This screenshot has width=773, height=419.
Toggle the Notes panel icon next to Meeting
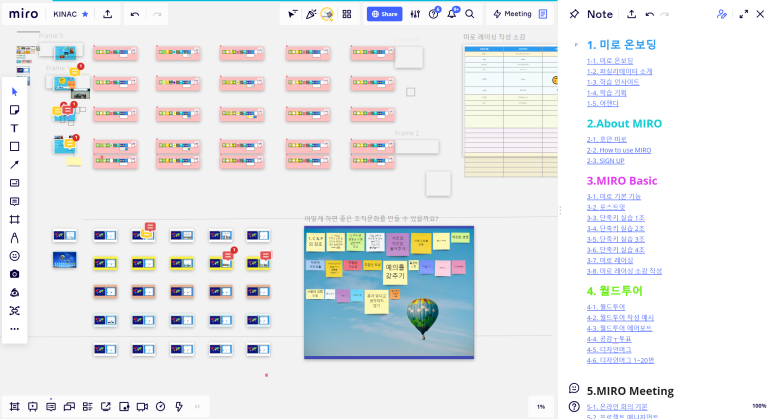[543, 14]
